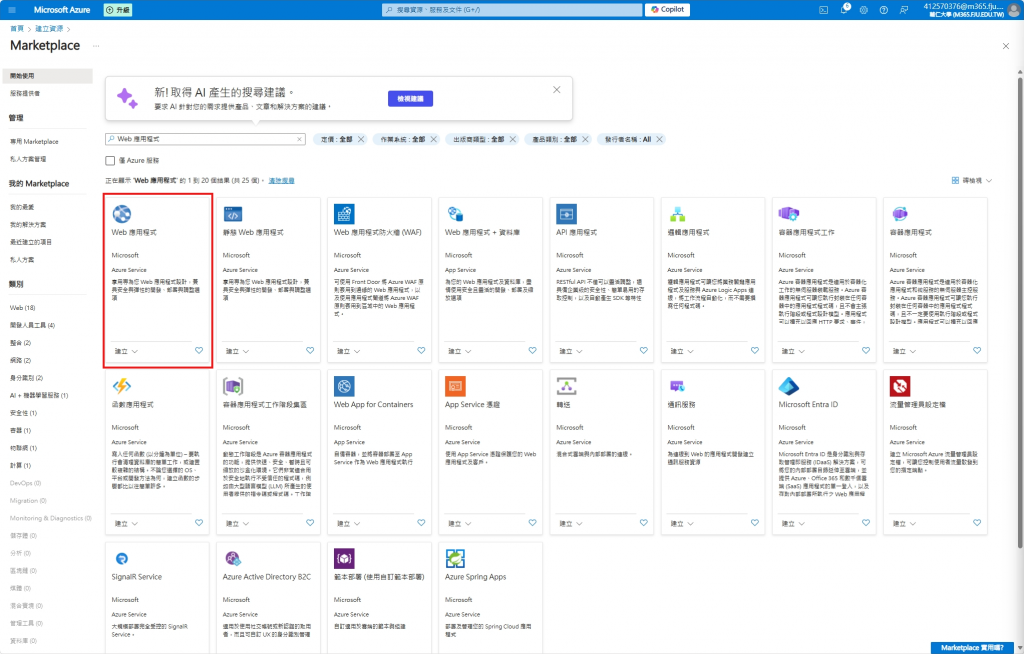Expand 建立 dropdown on App Service 環境 card
Viewport: 1024px width, 654px height.
[460, 524]
